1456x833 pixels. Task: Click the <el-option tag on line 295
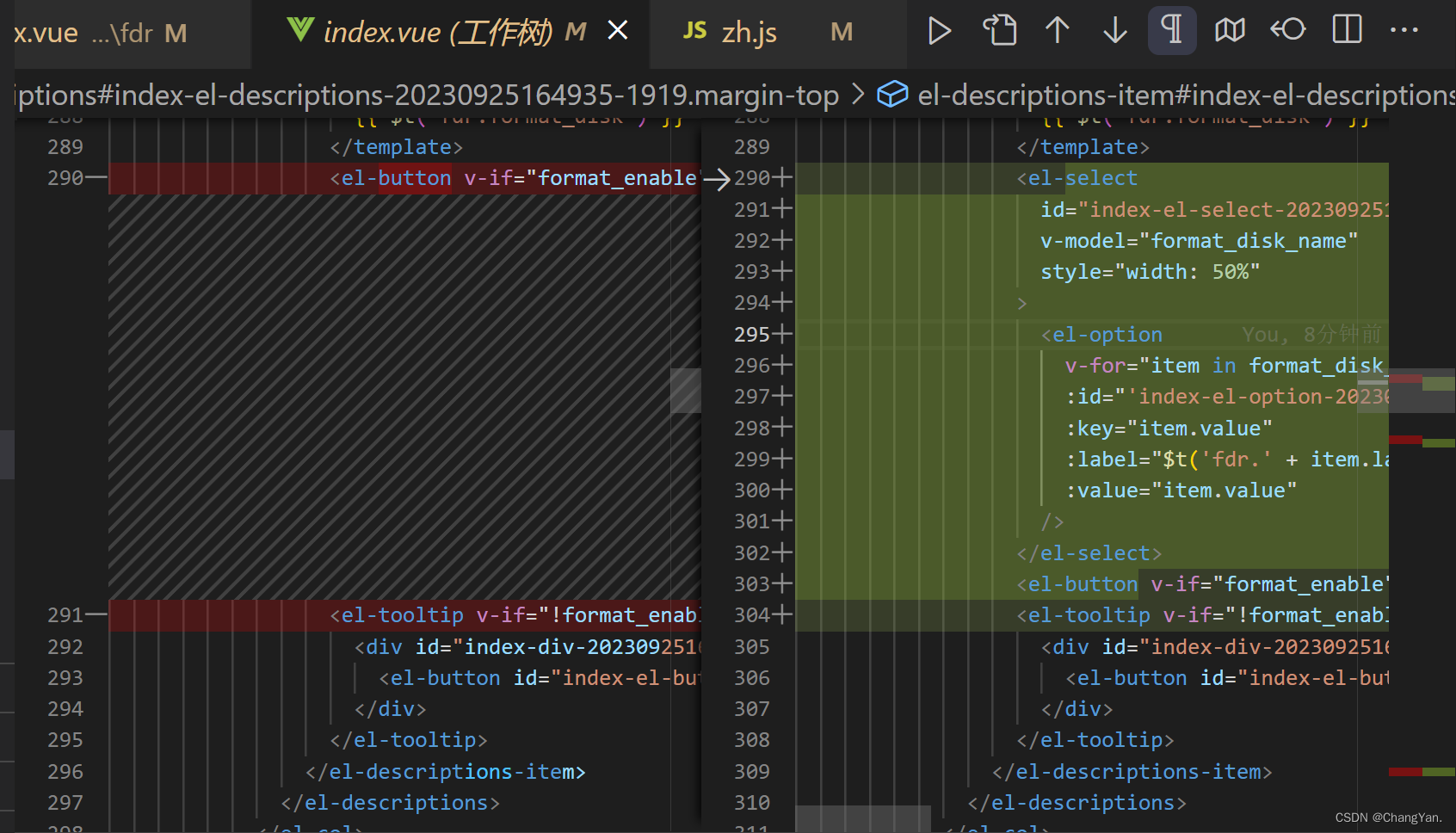1102,335
